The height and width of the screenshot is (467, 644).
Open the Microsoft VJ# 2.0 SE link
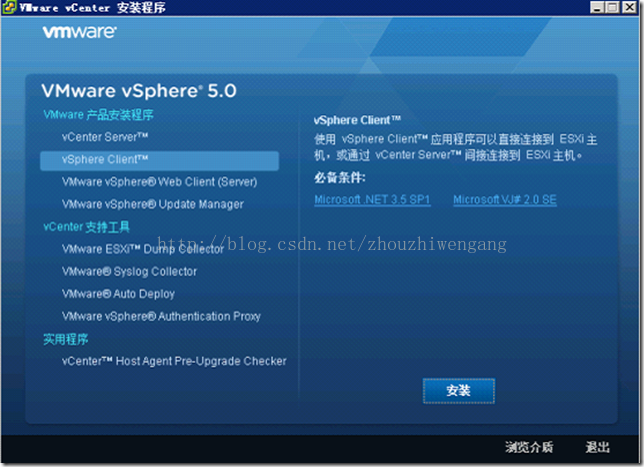[505, 200]
